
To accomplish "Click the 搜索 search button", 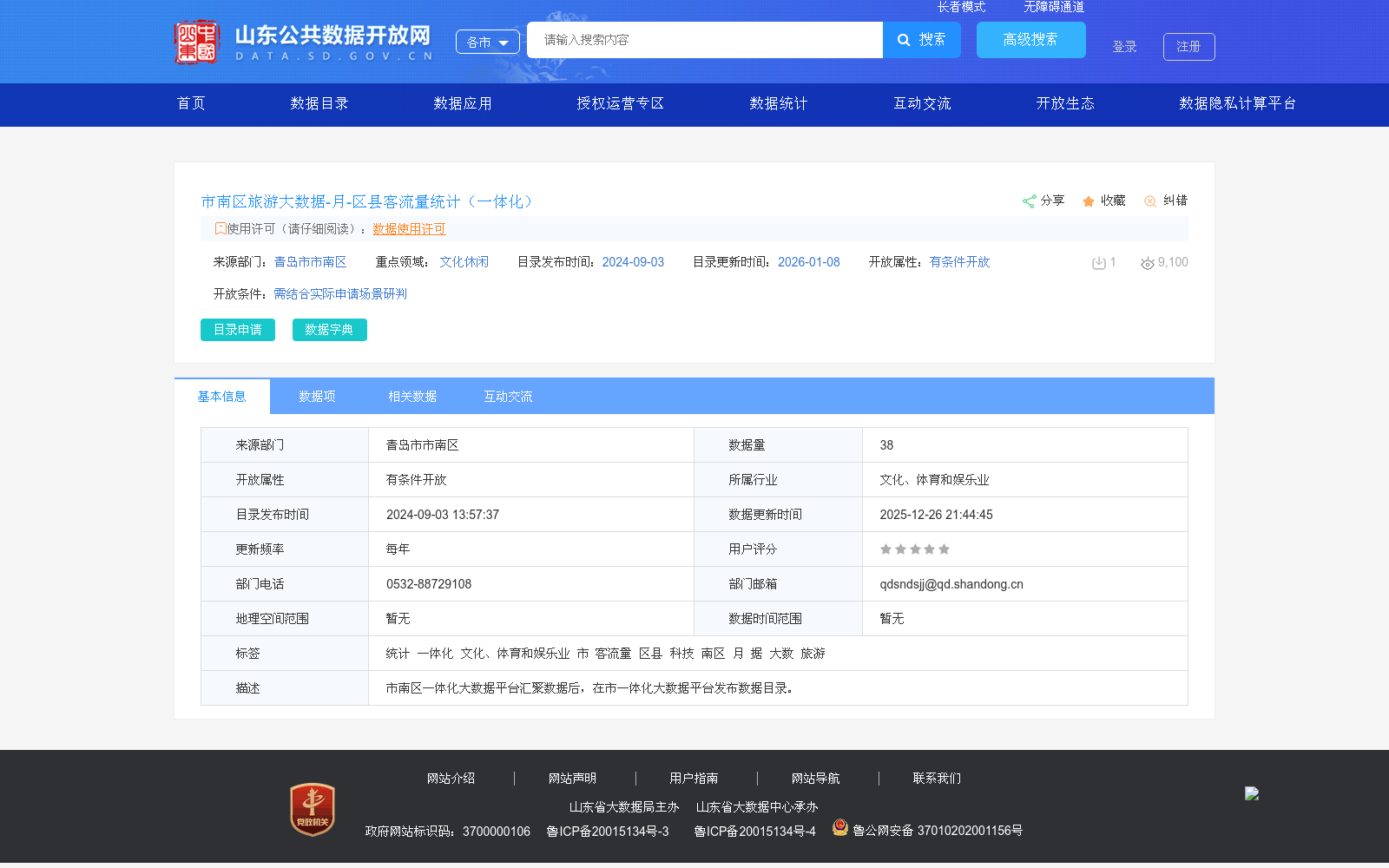I will (x=922, y=40).
